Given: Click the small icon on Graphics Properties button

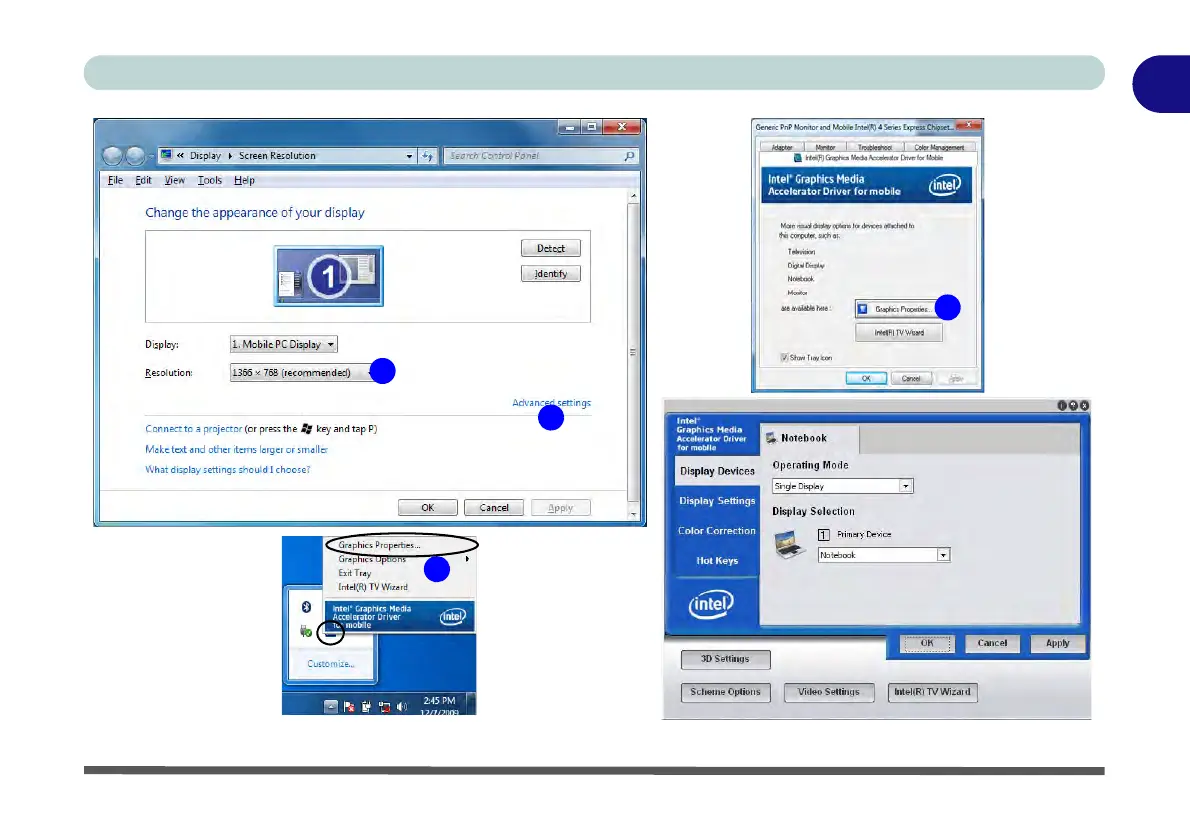Looking at the screenshot, I should (863, 309).
